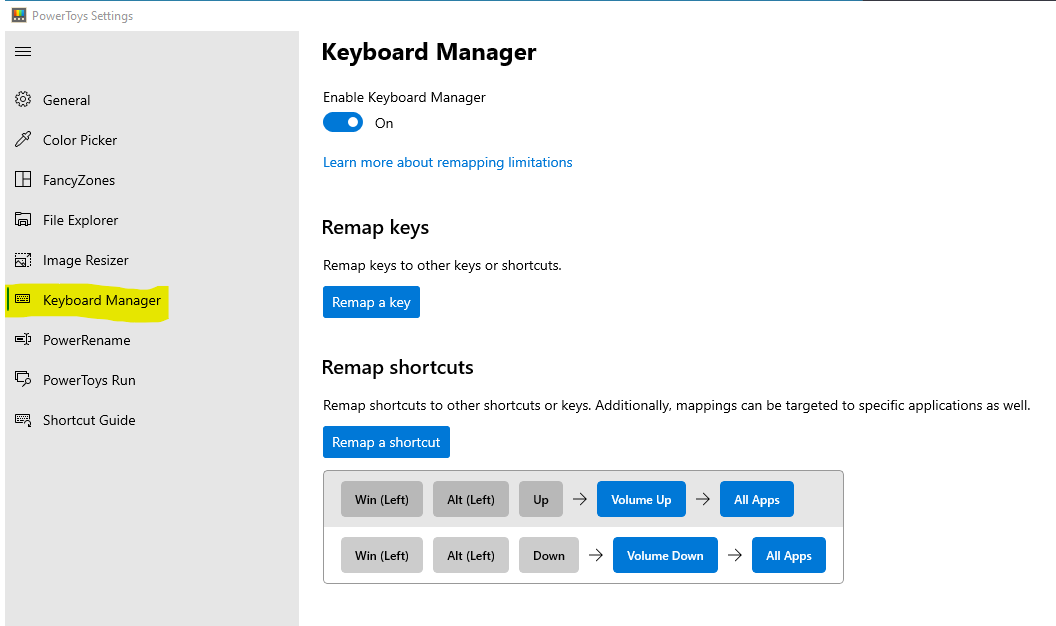Click the Up key chip
1056x626 pixels.
click(541, 499)
